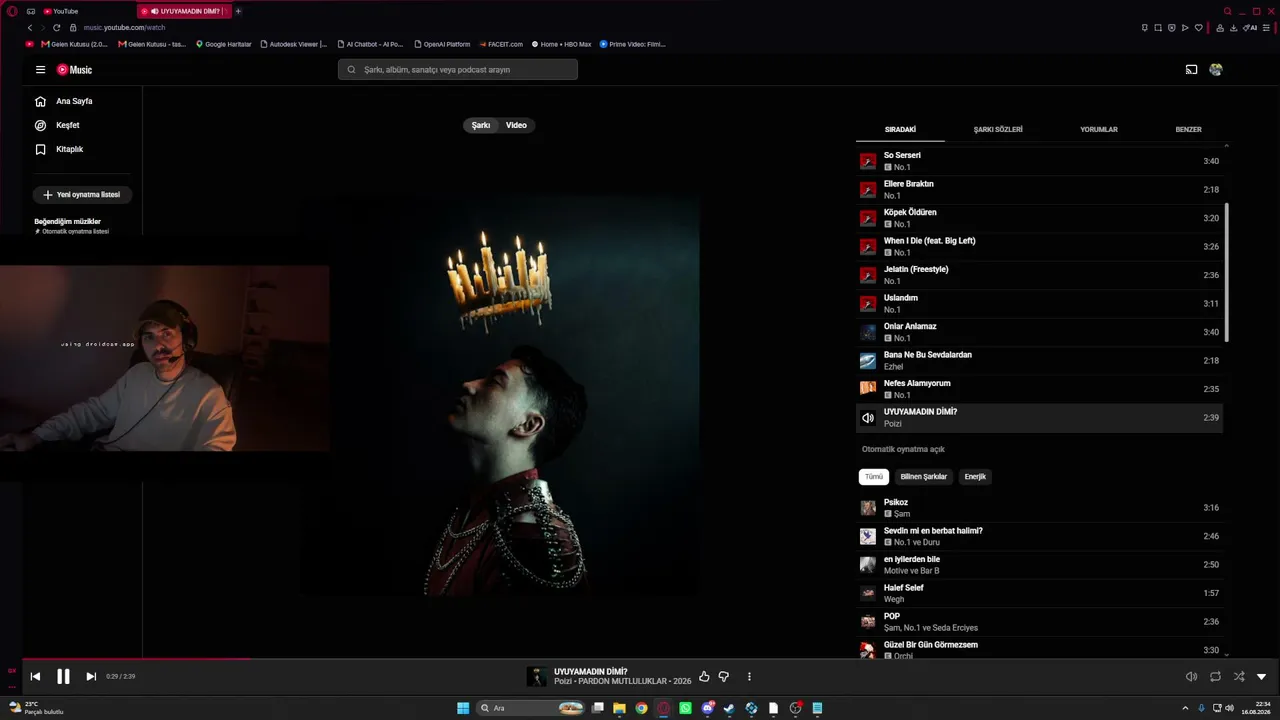This screenshot has height=720, width=1280.
Task: Play Halef Selef by Wegh
Action: pos(1039,593)
